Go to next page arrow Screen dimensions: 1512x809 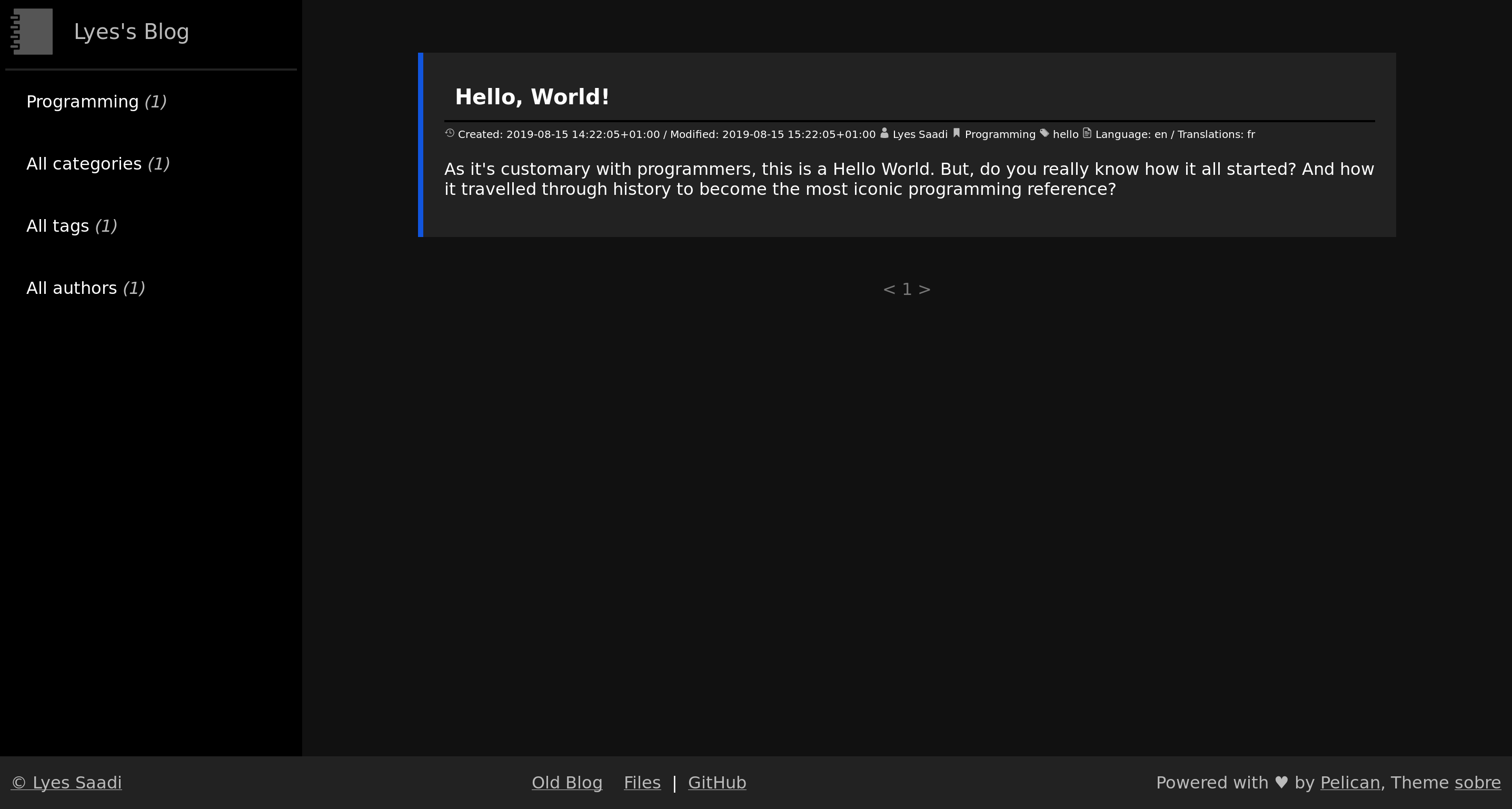tap(925, 290)
